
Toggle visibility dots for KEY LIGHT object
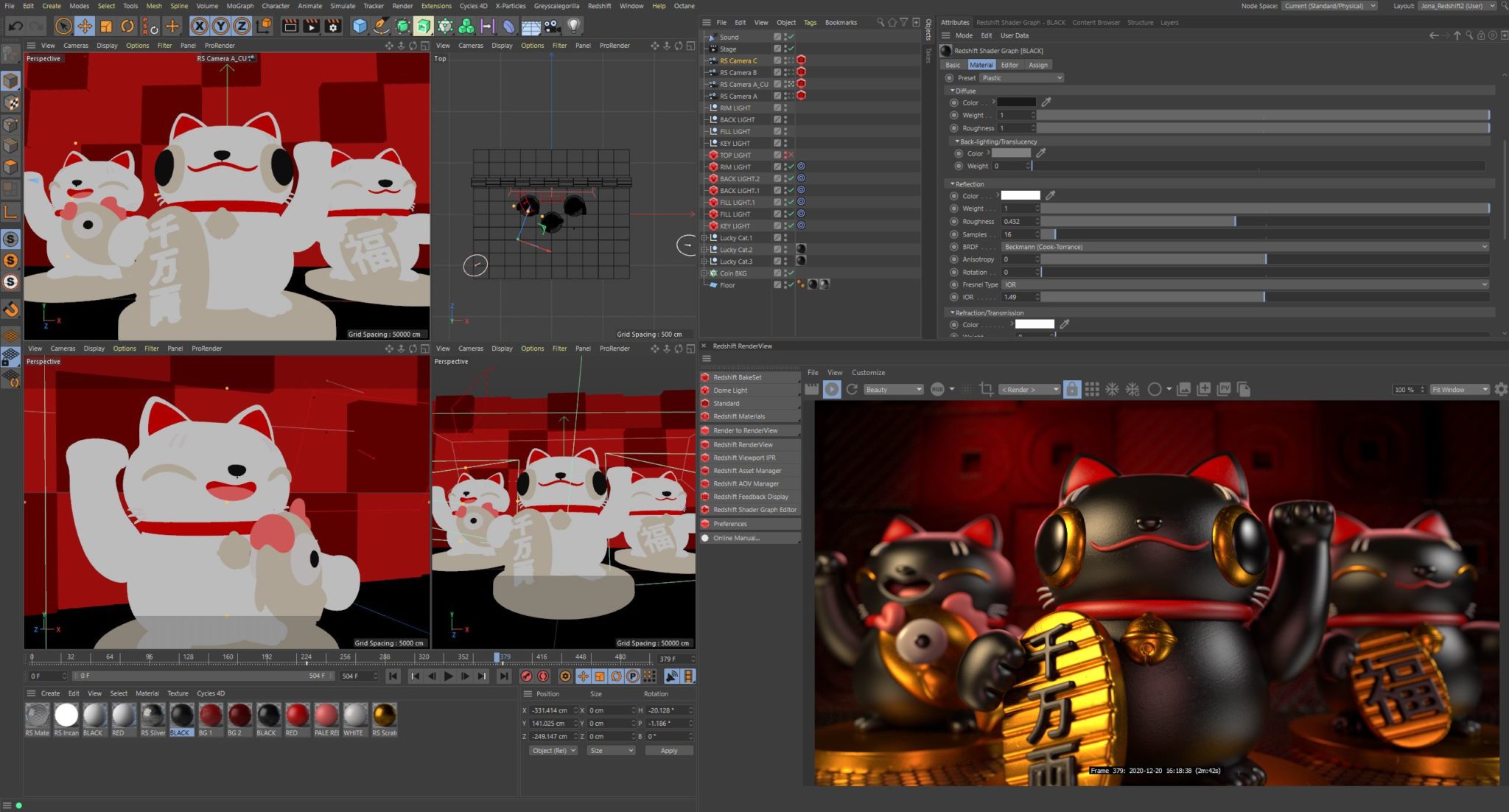(x=785, y=143)
